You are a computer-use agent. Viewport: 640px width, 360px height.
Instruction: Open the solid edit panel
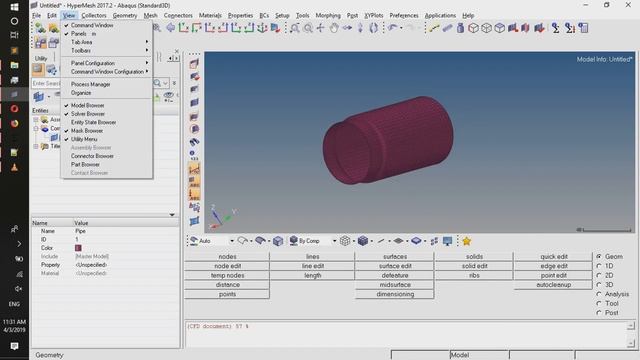tap(474, 266)
